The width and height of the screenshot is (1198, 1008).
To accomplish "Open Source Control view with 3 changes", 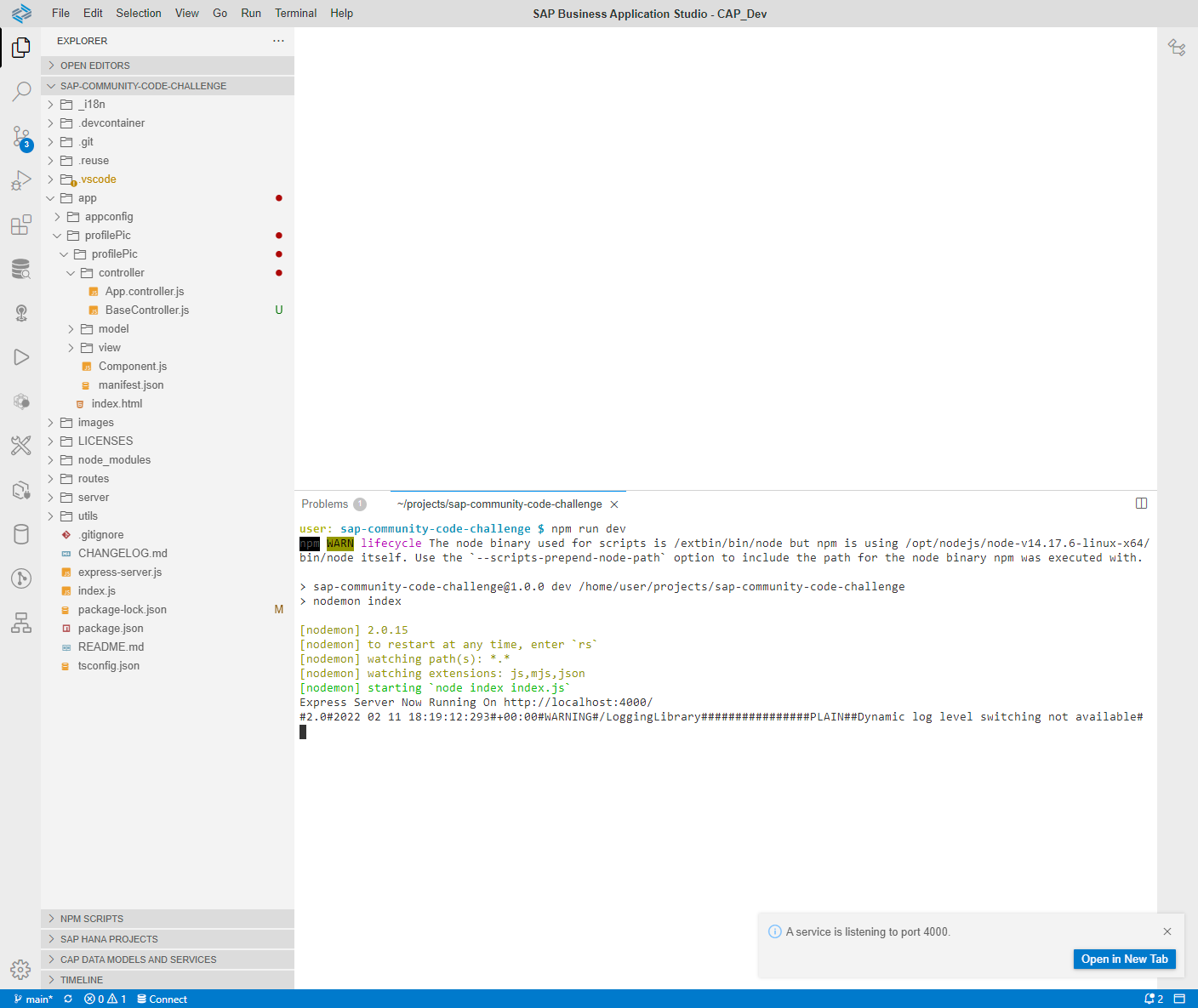I will [x=21, y=138].
